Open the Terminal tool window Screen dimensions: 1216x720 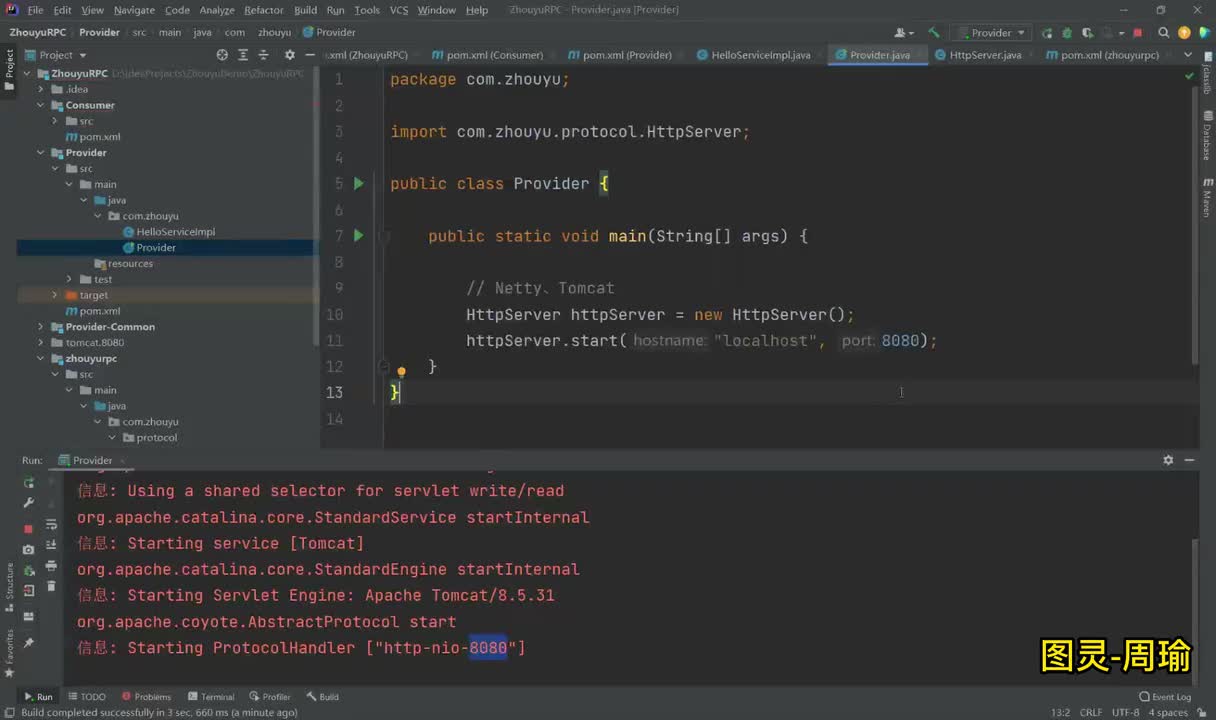(211, 697)
